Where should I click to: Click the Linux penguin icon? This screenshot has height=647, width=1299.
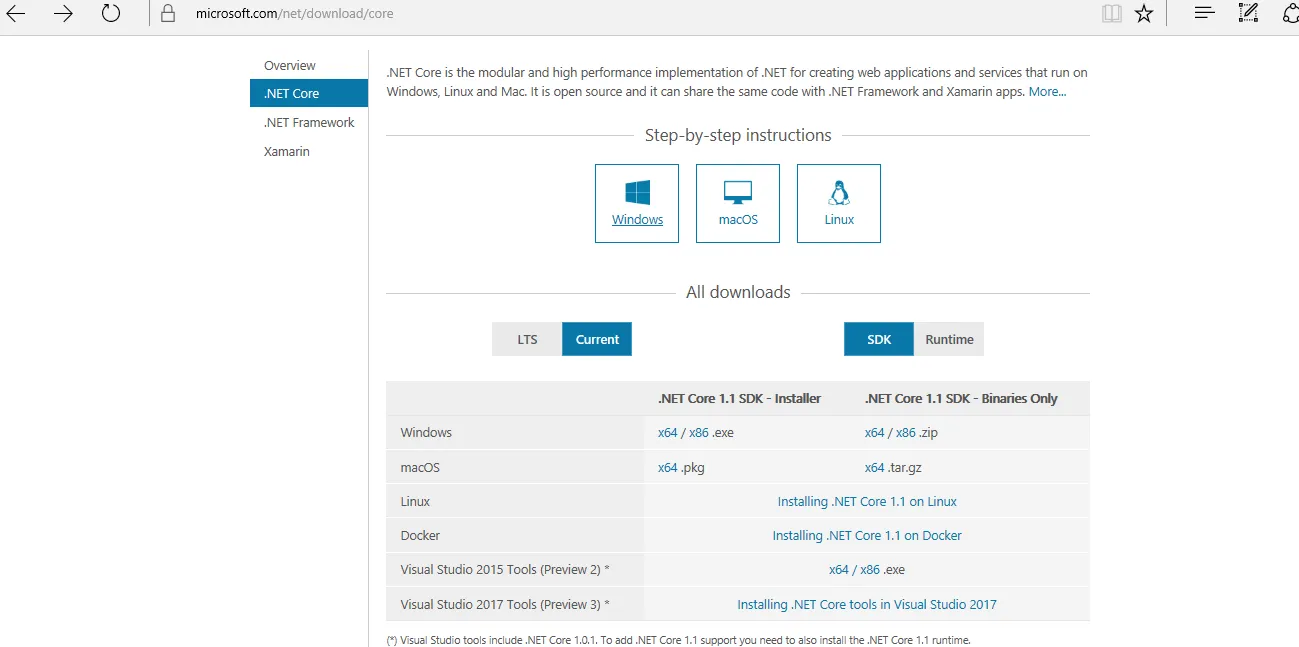click(839, 193)
